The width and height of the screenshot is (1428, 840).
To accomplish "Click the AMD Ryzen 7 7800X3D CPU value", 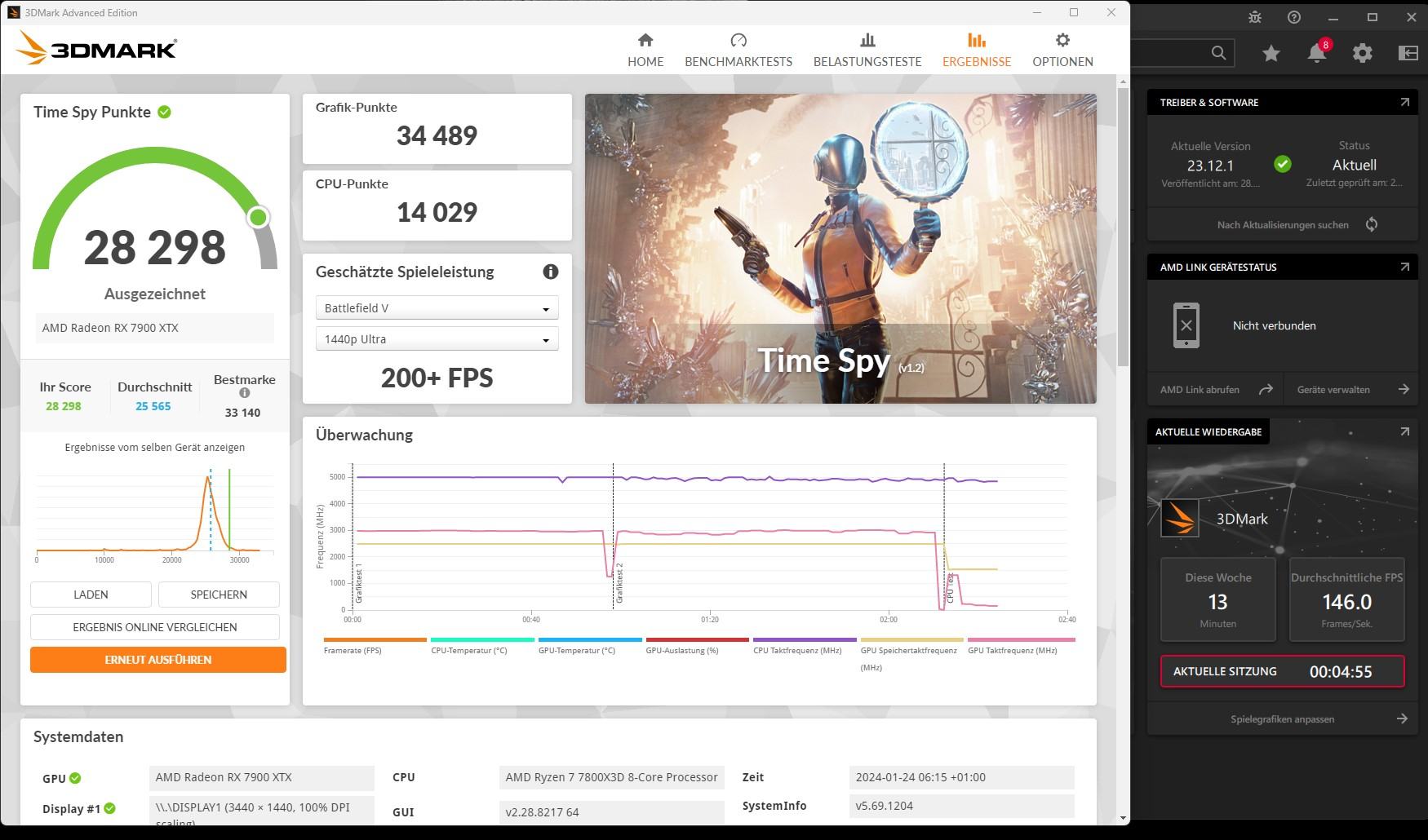I will pyautogui.click(x=612, y=778).
